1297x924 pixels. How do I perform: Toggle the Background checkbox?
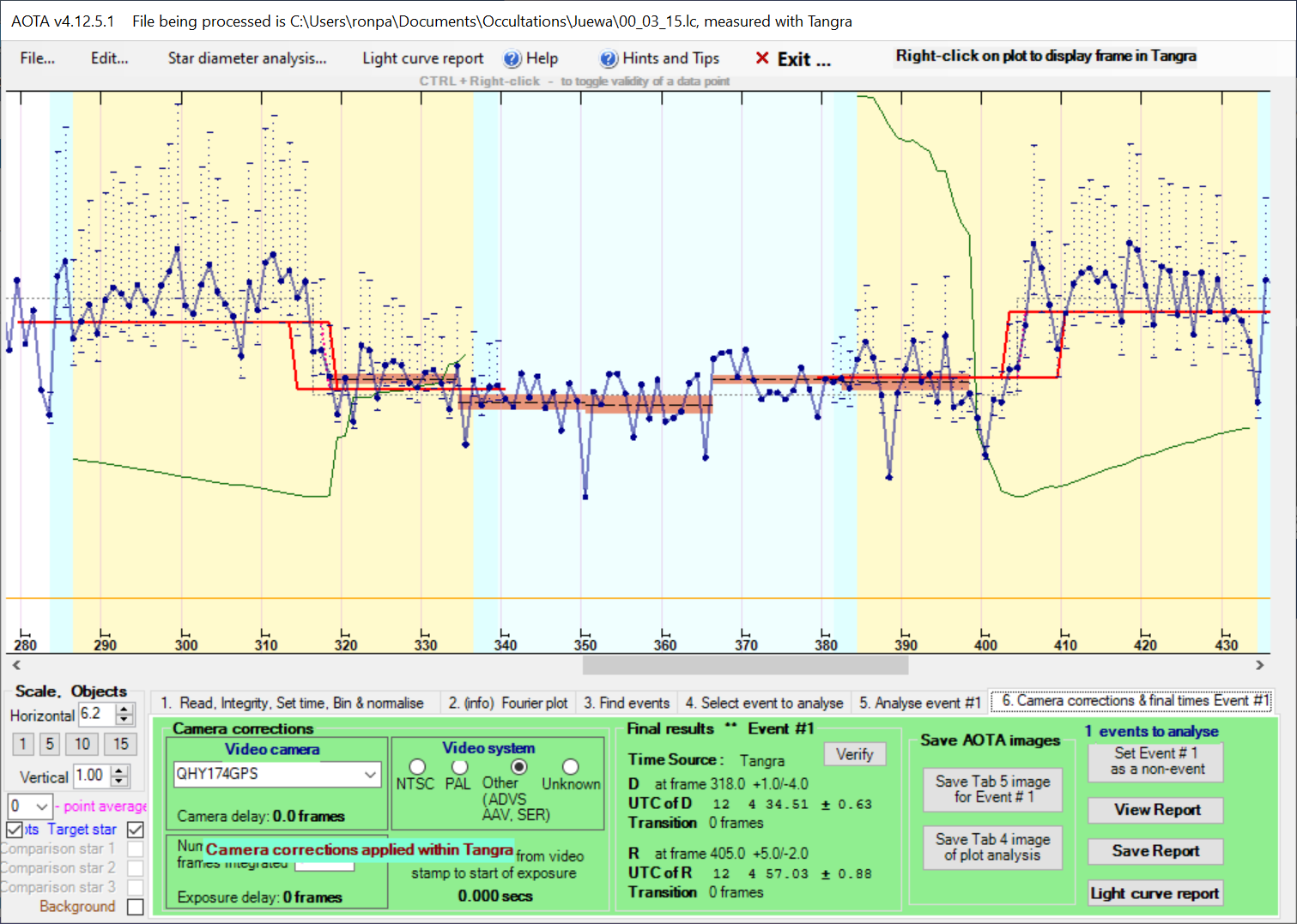(136, 907)
